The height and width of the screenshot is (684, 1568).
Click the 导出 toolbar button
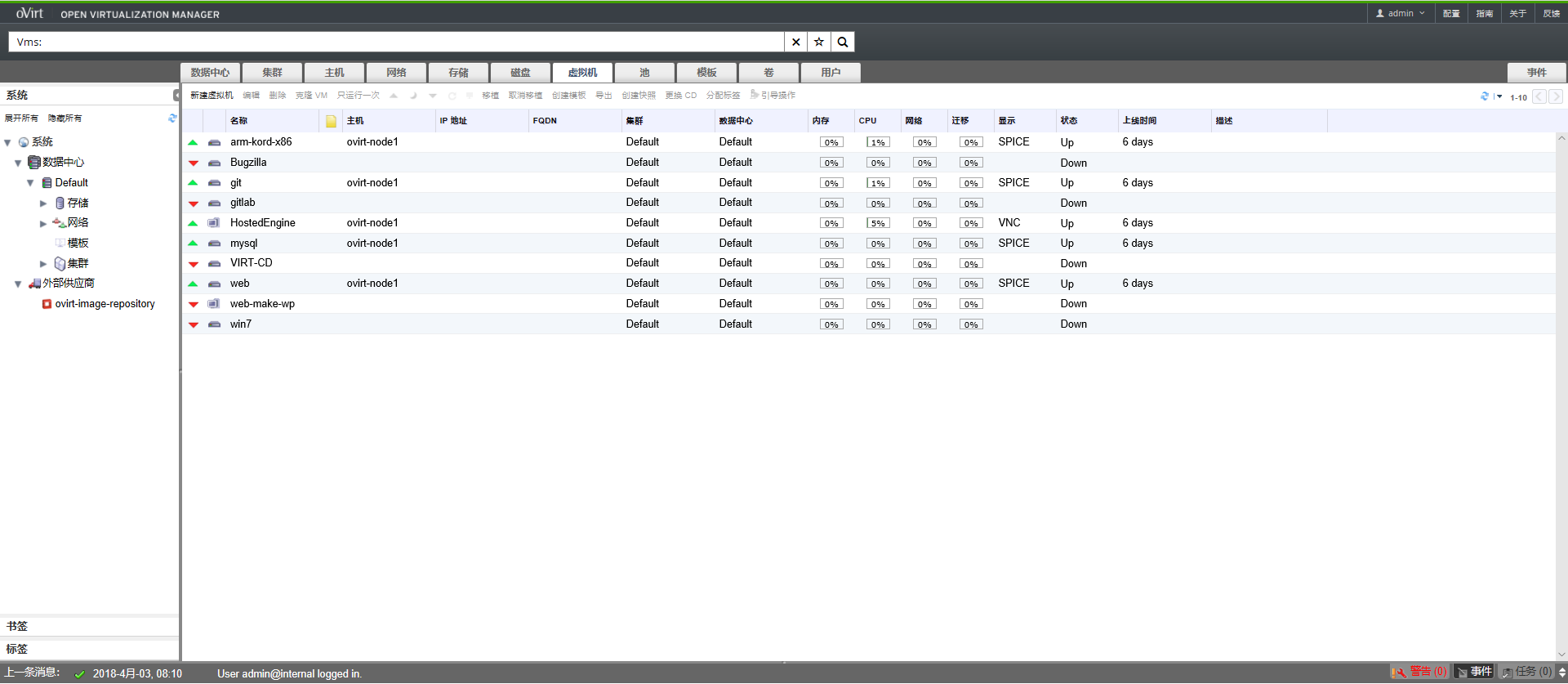(x=604, y=96)
